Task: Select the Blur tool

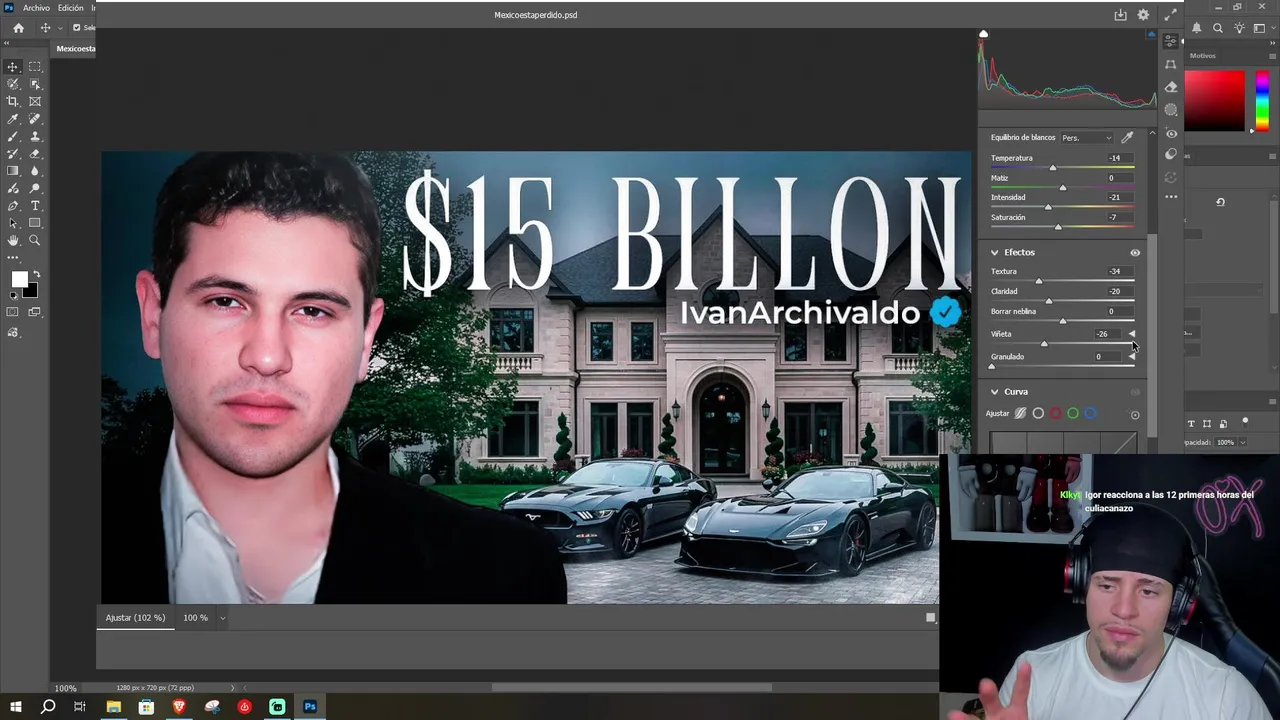Action: (35, 171)
